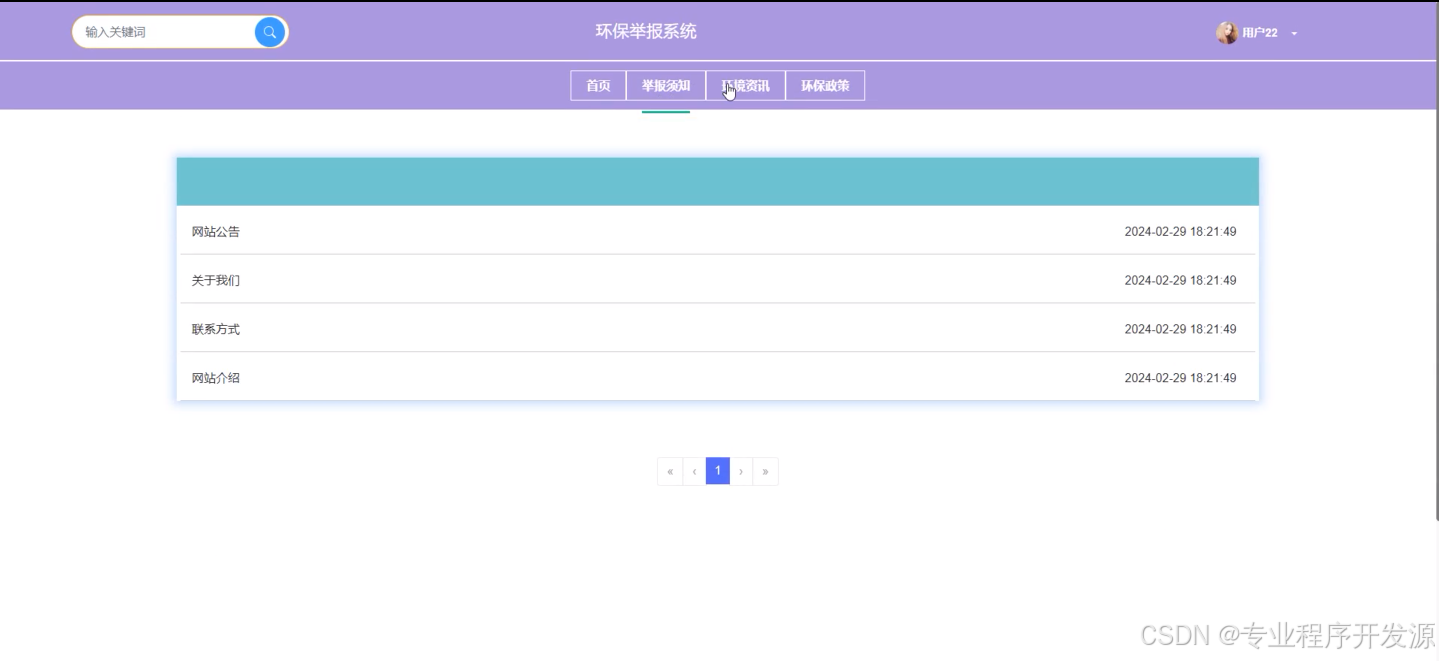Image resolution: width=1439 pixels, height=661 pixels.
Task: Open the 举报须知 nav tab
Action: pyautogui.click(x=666, y=86)
